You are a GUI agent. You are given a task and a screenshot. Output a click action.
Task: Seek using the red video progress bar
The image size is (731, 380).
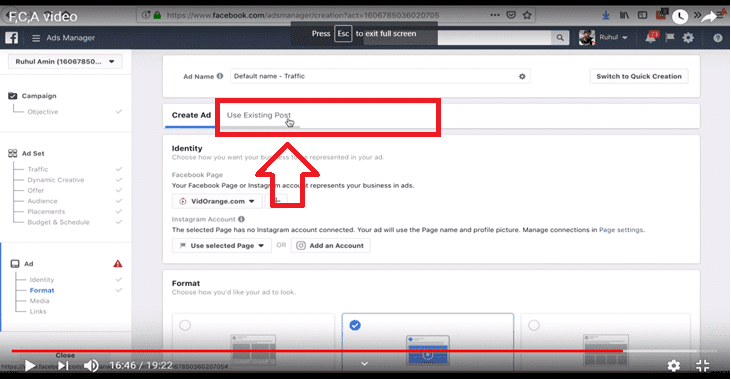pos(317,351)
